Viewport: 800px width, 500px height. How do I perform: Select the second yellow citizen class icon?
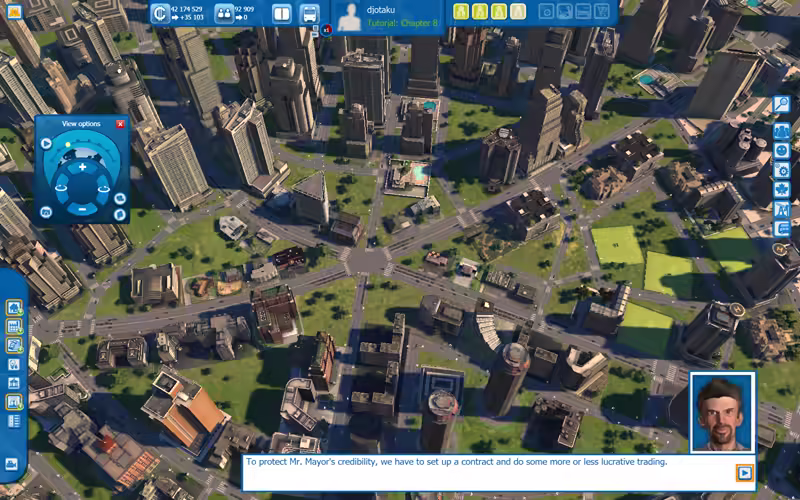[x=480, y=12]
